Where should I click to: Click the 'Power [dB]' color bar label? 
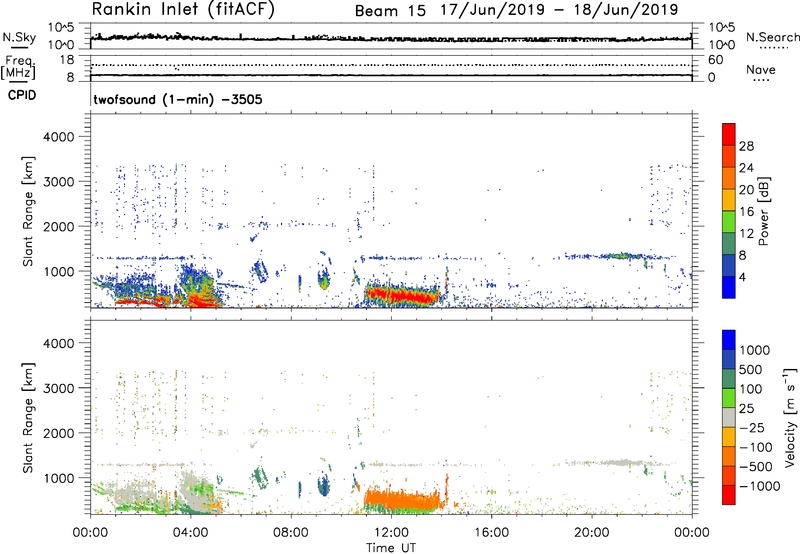tap(764, 211)
